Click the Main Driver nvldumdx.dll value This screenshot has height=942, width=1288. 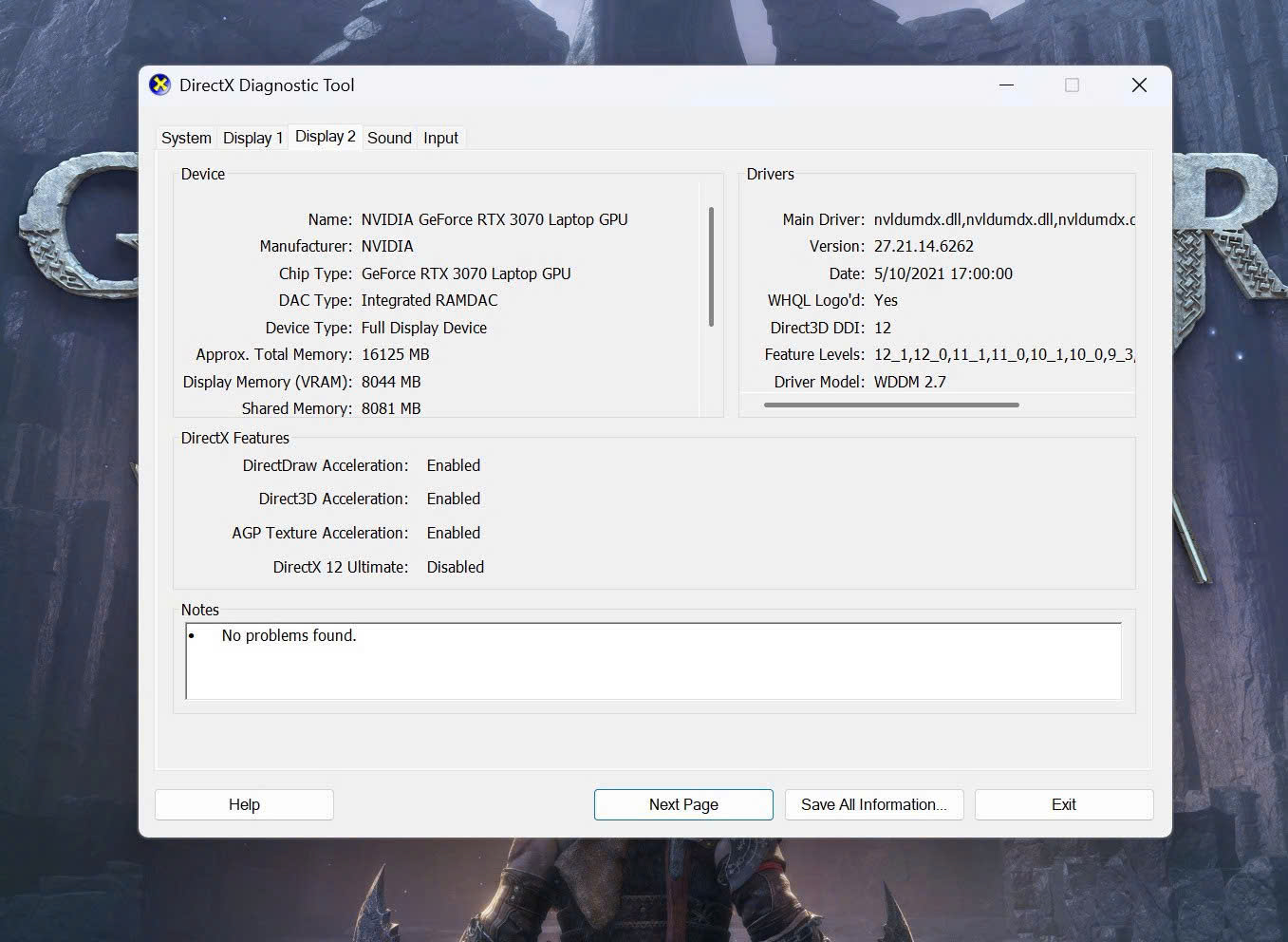click(x=1004, y=219)
